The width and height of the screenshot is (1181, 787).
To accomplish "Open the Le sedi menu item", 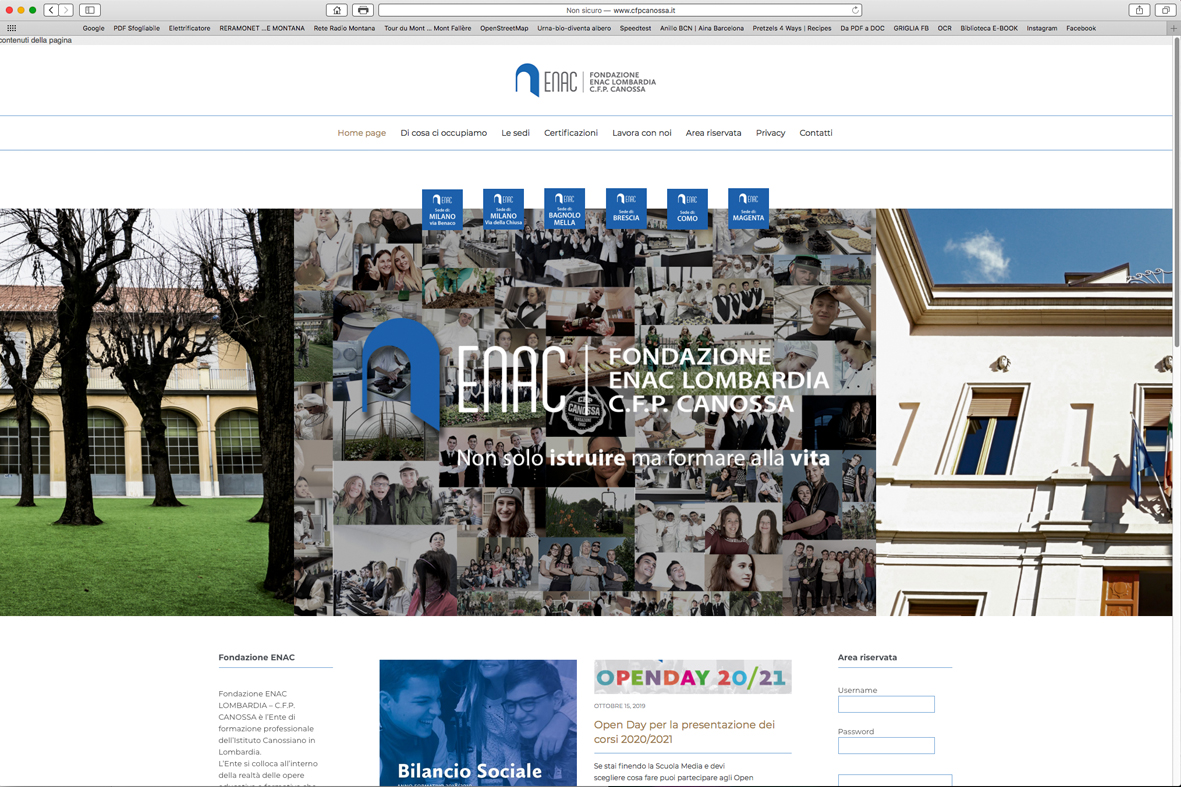I will tap(515, 133).
